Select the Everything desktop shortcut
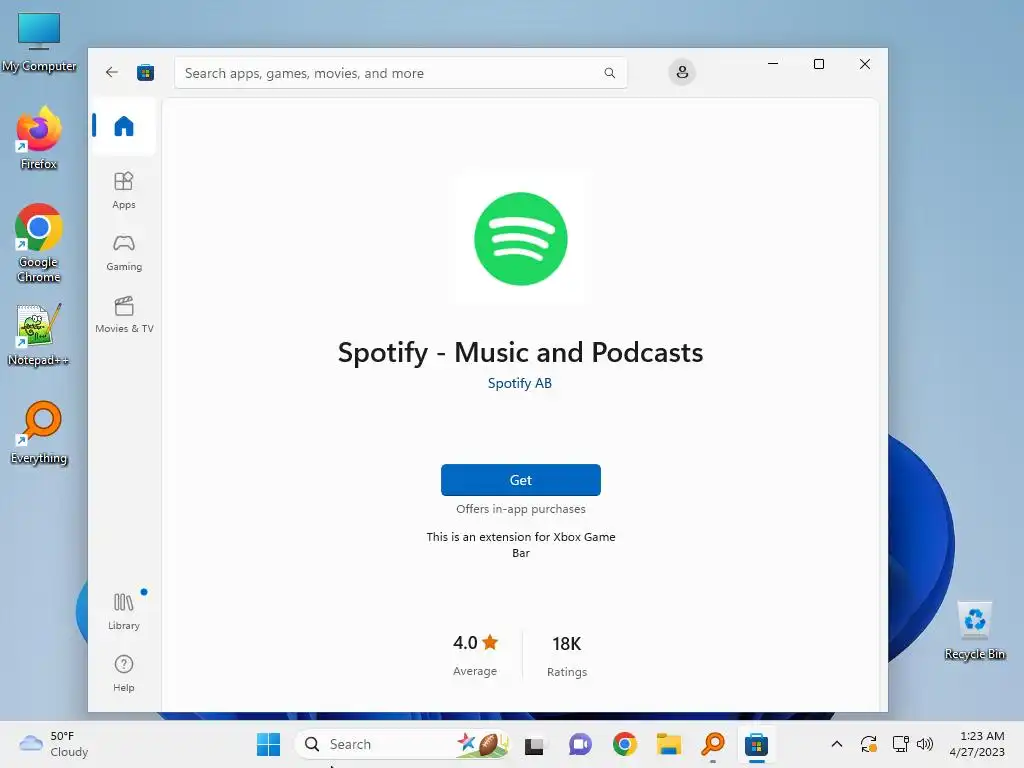Viewport: 1024px width, 768px height. 39,433
